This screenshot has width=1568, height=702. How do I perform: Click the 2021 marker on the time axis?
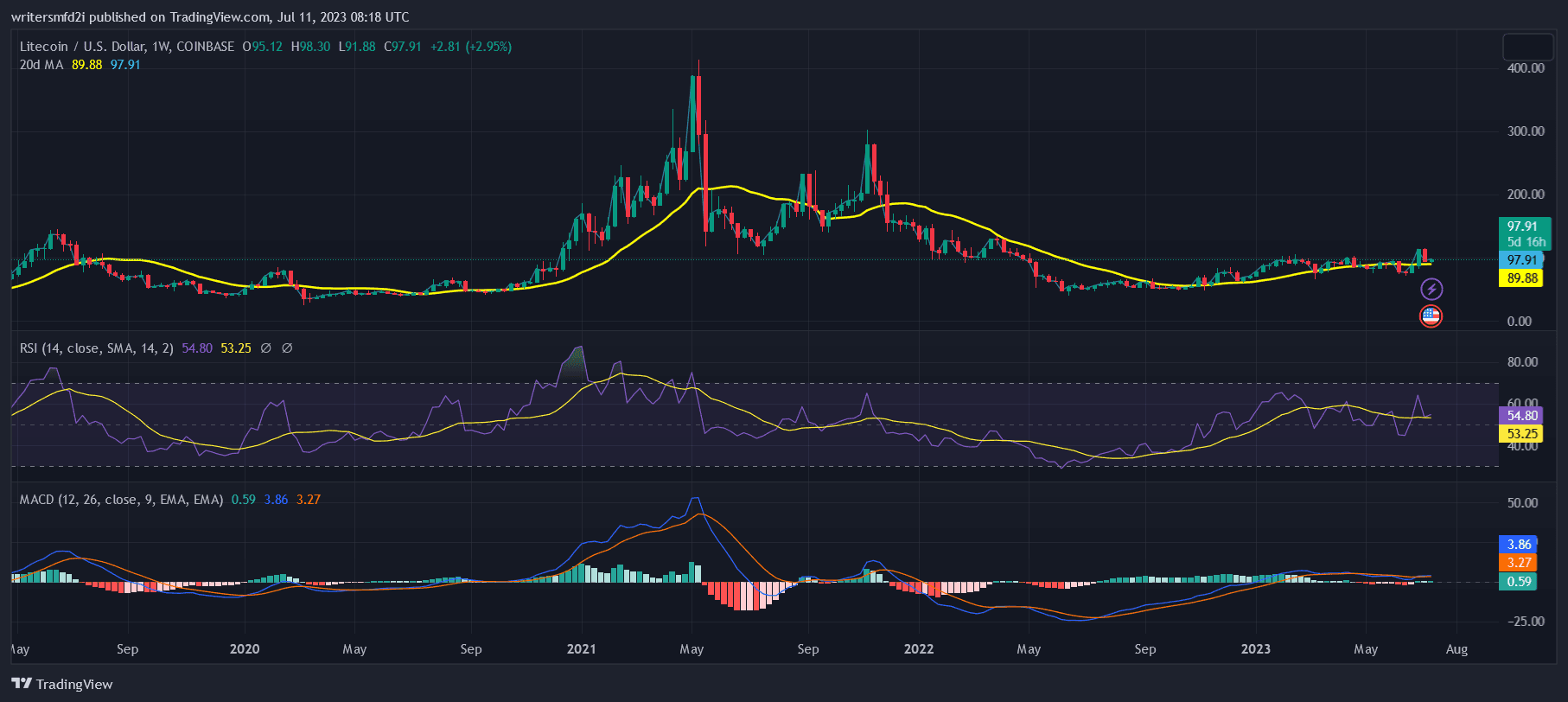pyautogui.click(x=581, y=649)
